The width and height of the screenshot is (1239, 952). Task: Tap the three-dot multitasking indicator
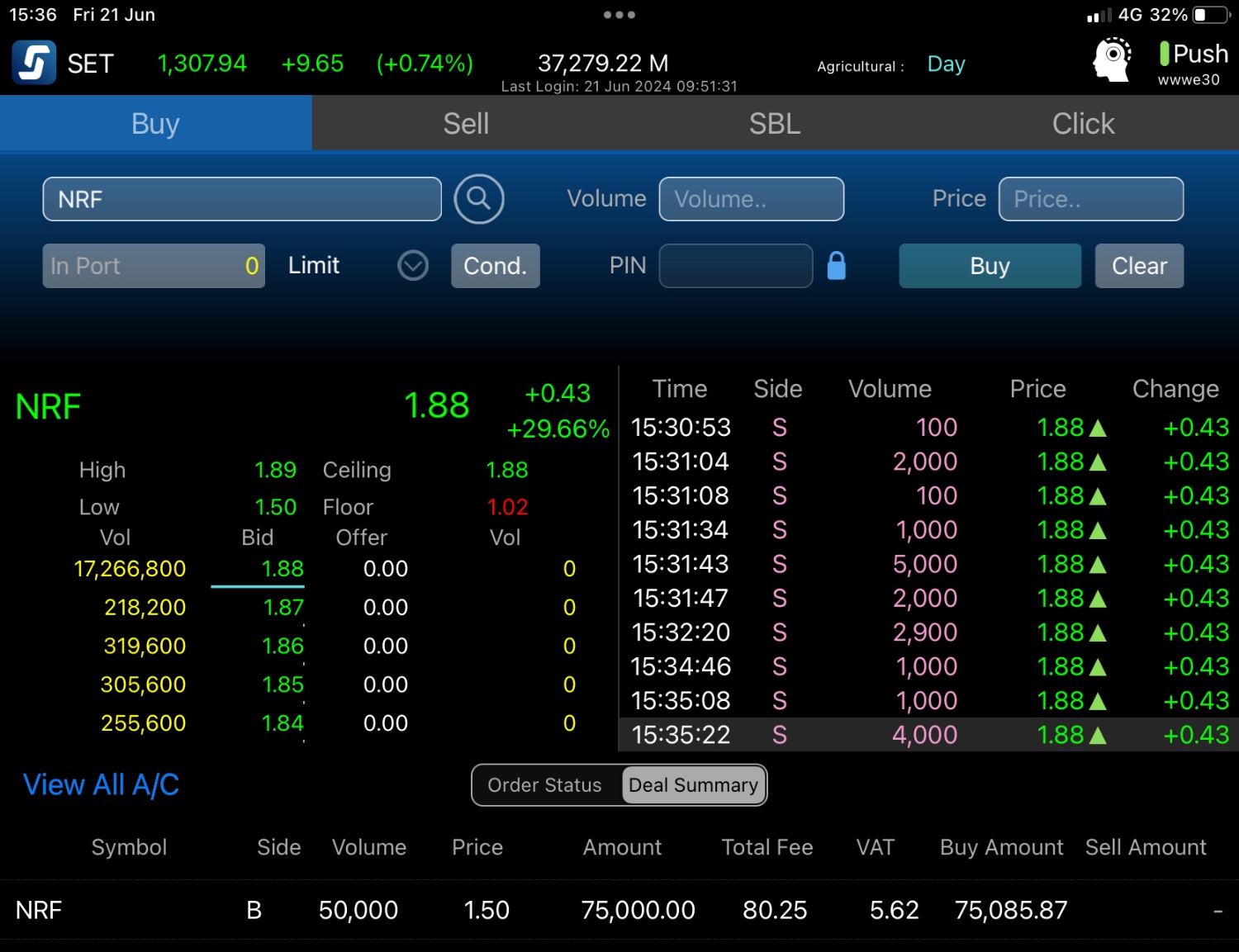[619, 15]
